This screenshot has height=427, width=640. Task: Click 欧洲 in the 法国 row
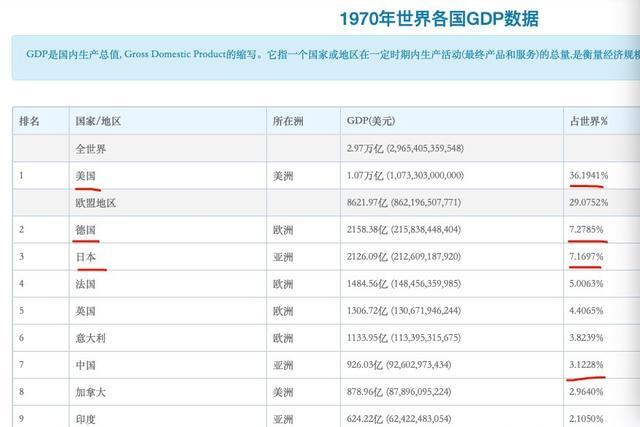click(283, 284)
